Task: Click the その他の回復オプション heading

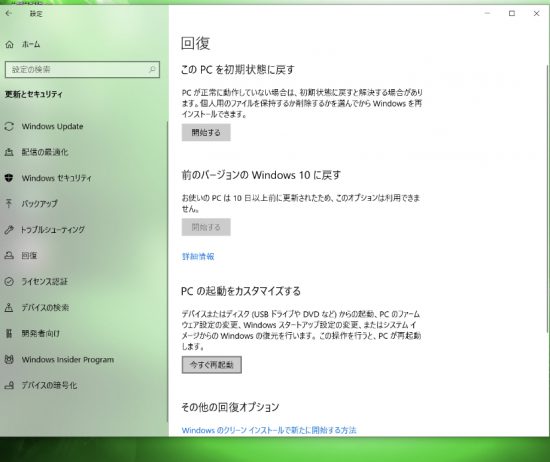Action: coord(230,407)
